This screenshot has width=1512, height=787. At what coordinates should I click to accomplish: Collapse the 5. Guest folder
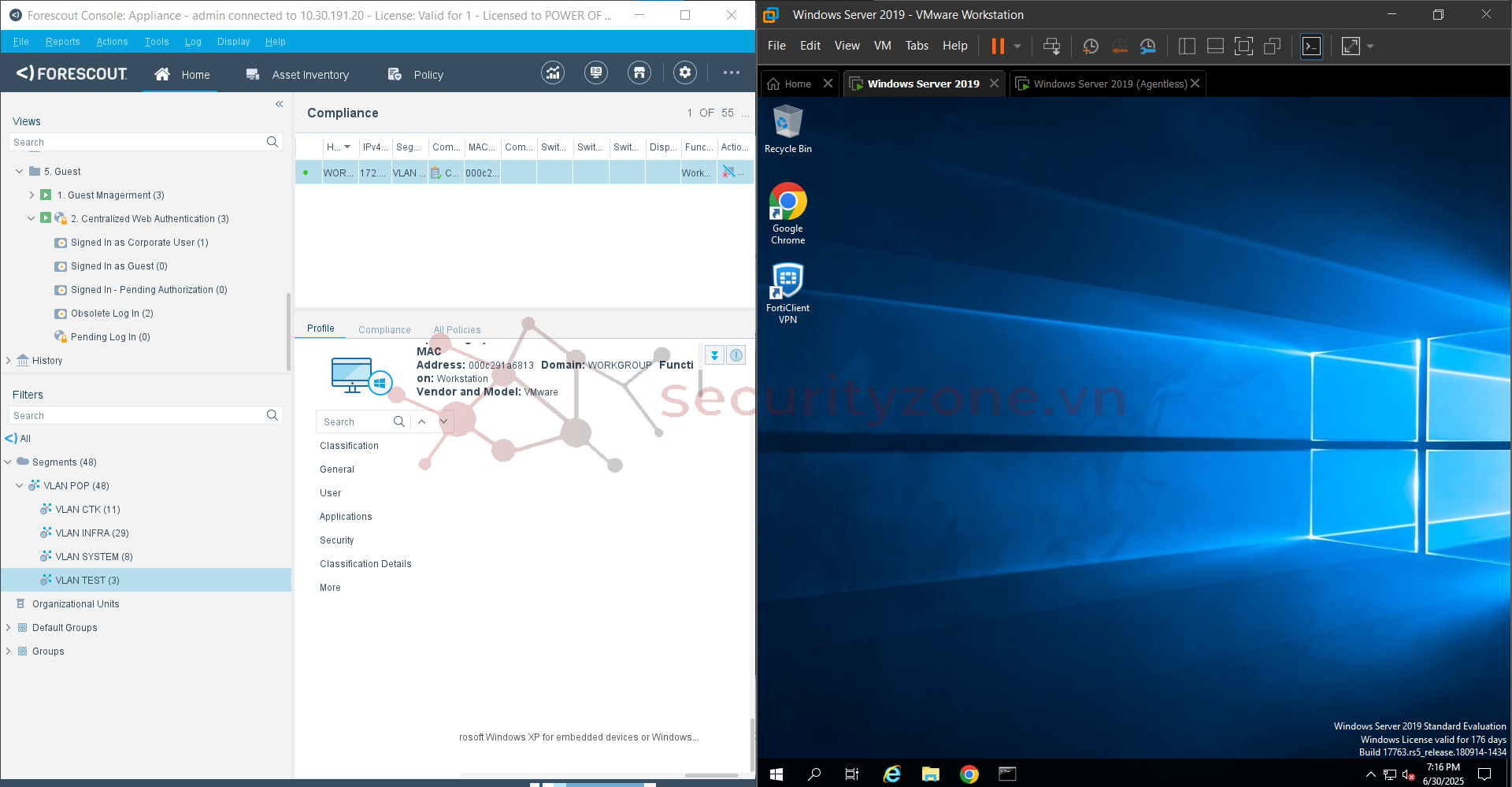point(20,171)
